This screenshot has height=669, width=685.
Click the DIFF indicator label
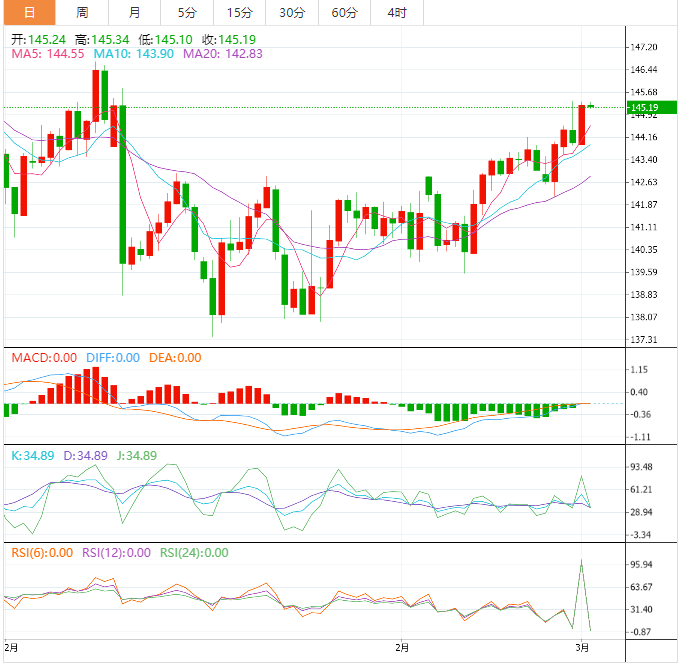[x=112, y=358]
